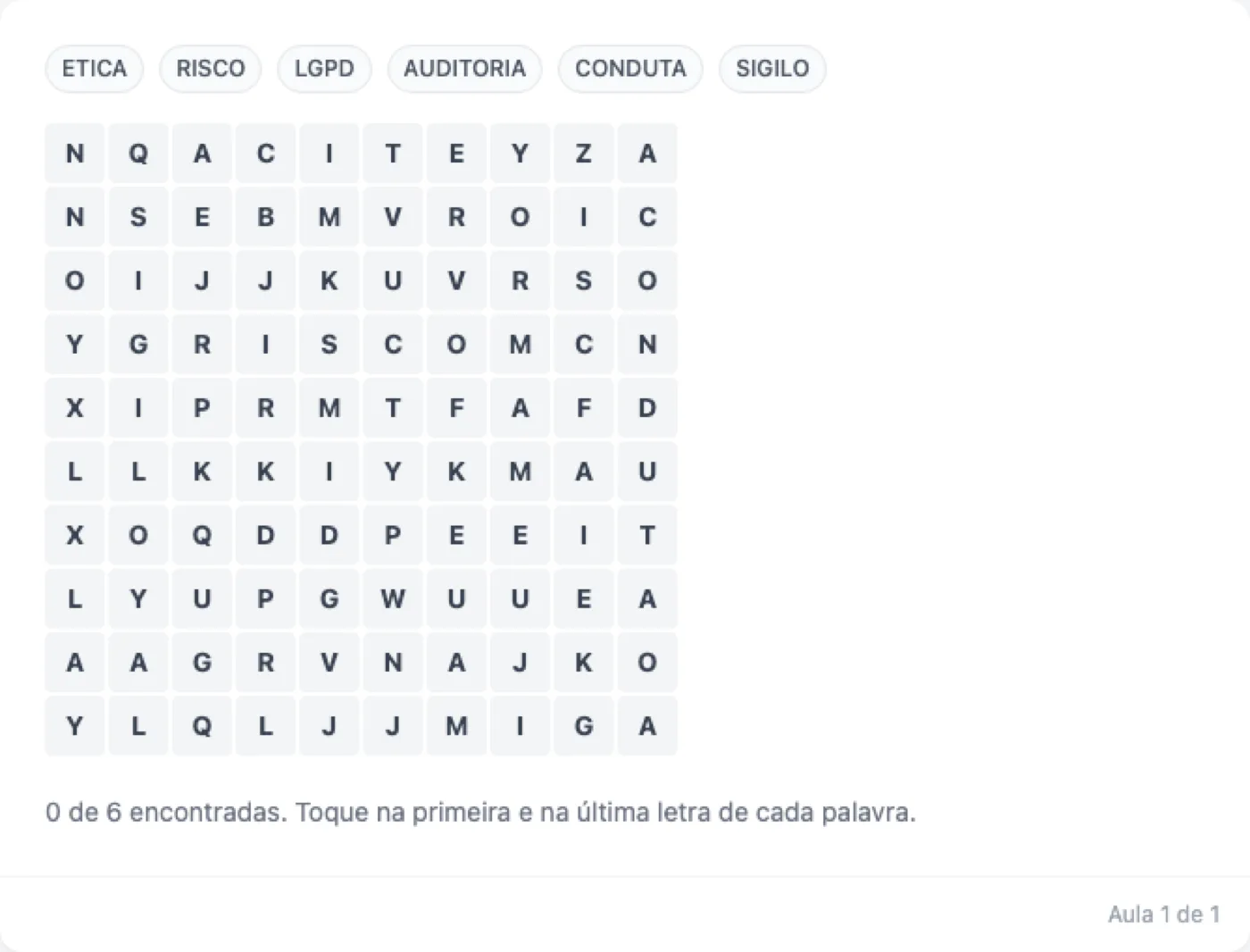Viewport: 1250px width, 952px height.
Task: Select the SIGILO word chip
Action: 772,69
